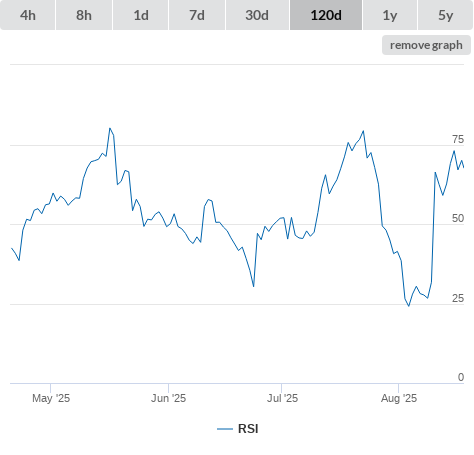Click the 50 level y-axis label
Viewport: 474px width, 455px height.
[458, 218]
